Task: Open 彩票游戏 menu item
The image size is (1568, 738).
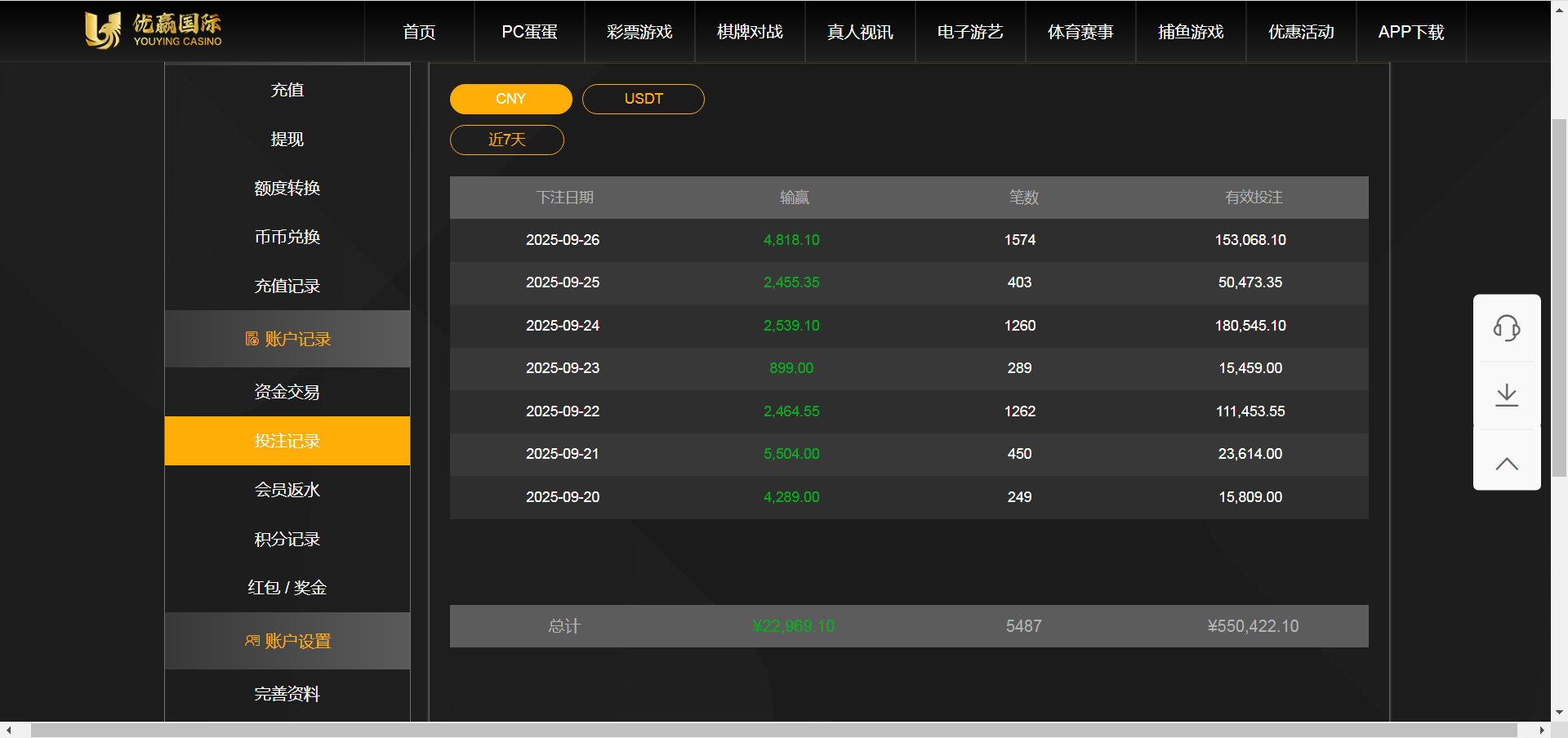Action: point(639,32)
